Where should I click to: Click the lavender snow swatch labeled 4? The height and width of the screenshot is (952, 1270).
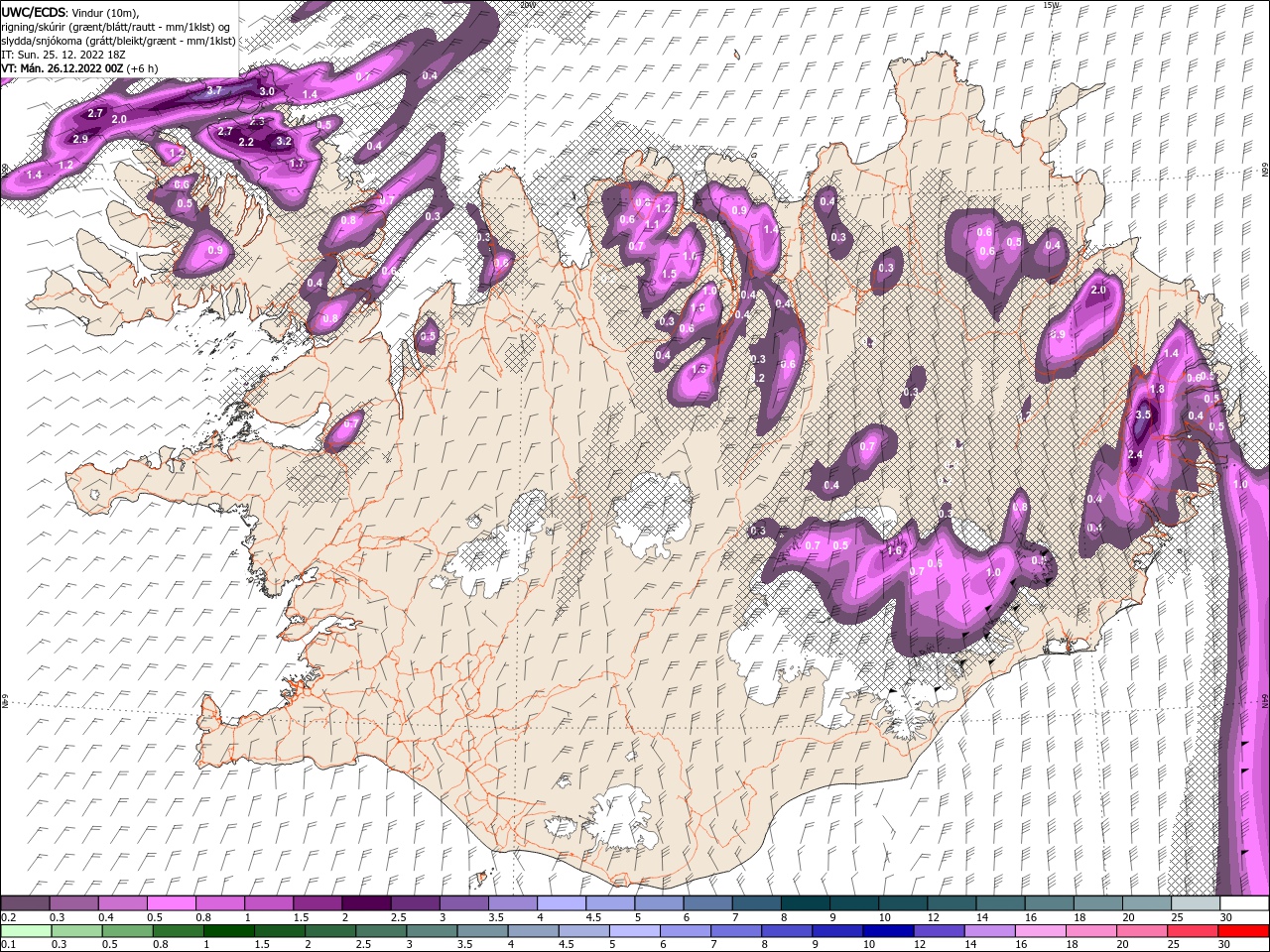562,903
